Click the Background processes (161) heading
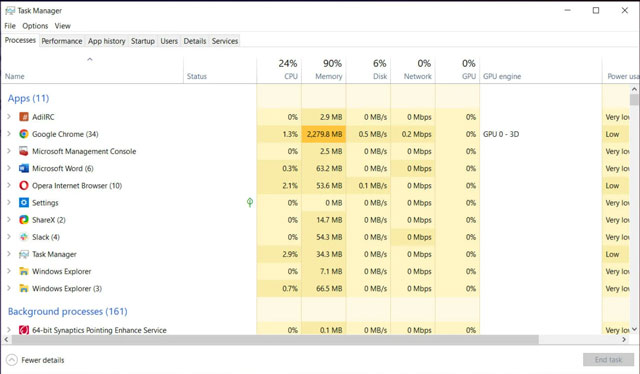The width and height of the screenshot is (640, 374). coord(67,312)
